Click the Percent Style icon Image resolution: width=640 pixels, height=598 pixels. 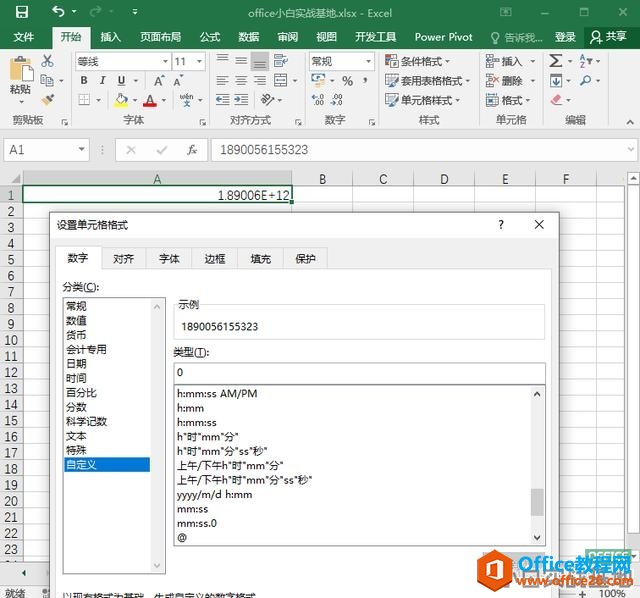click(x=347, y=81)
